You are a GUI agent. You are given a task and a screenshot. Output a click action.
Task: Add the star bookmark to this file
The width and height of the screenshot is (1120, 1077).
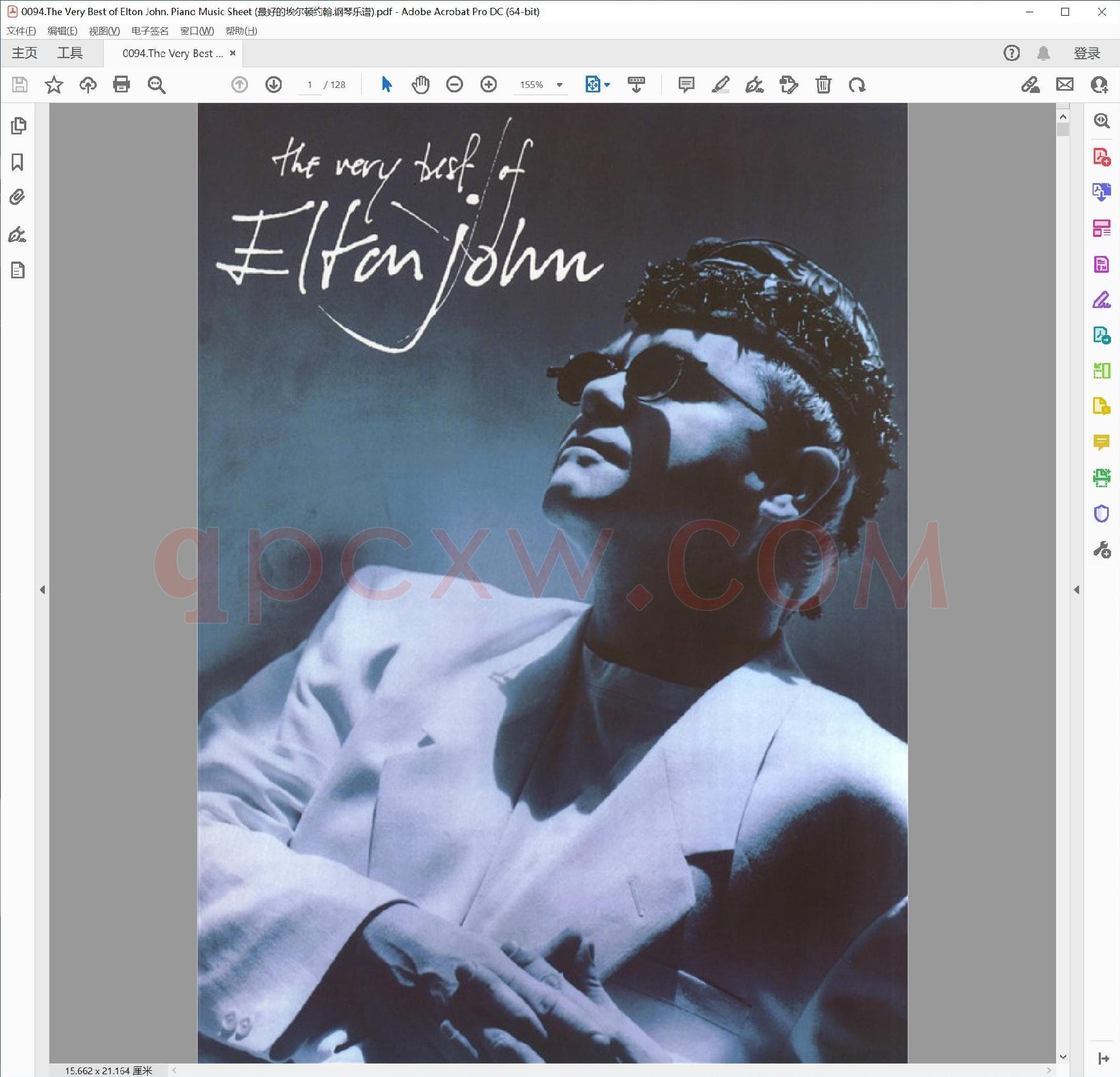(54, 85)
